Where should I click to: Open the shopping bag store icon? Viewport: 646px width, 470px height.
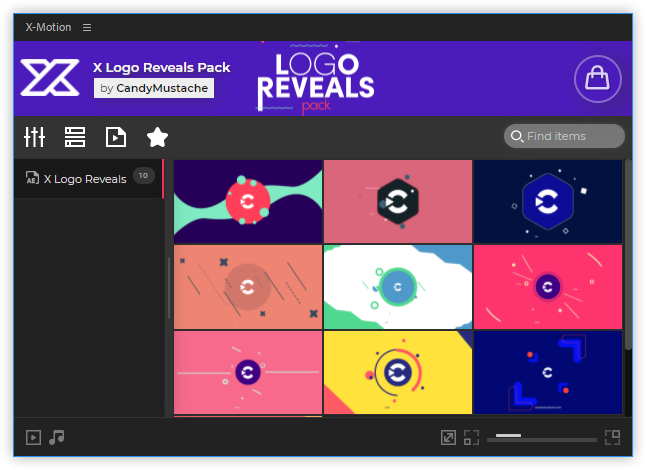tap(597, 79)
